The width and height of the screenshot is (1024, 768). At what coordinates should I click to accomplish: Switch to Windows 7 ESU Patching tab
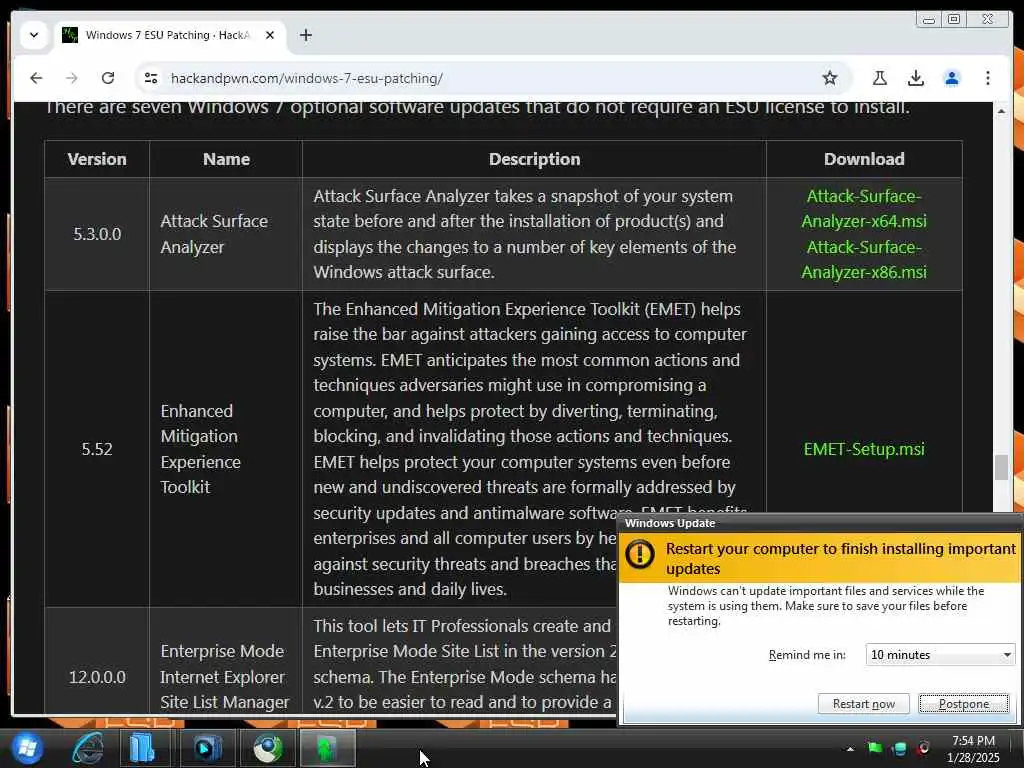[168, 35]
